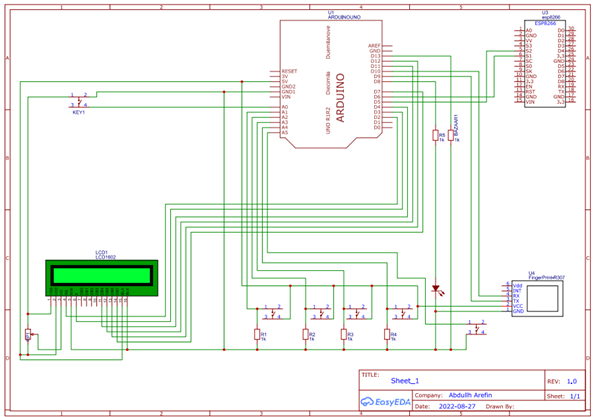
Task: Select the LED diode symbol
Action: (436, 290)
